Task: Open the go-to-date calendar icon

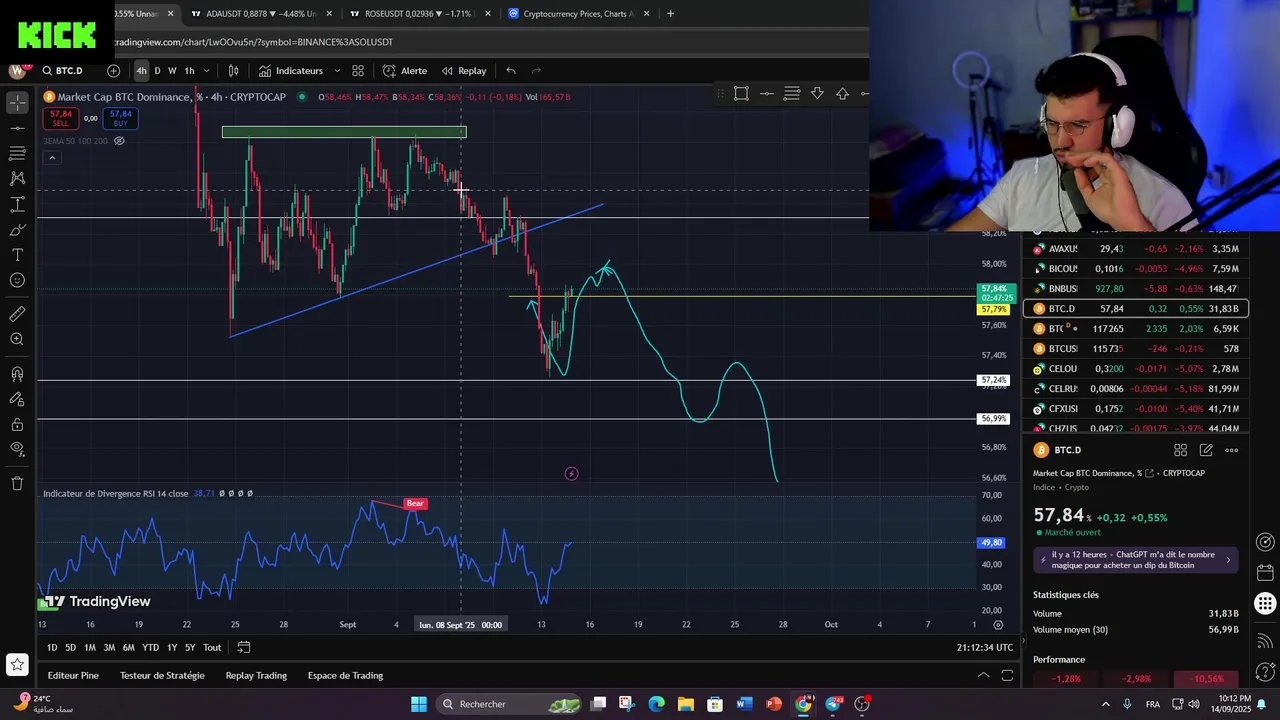Action: [243, 648]
